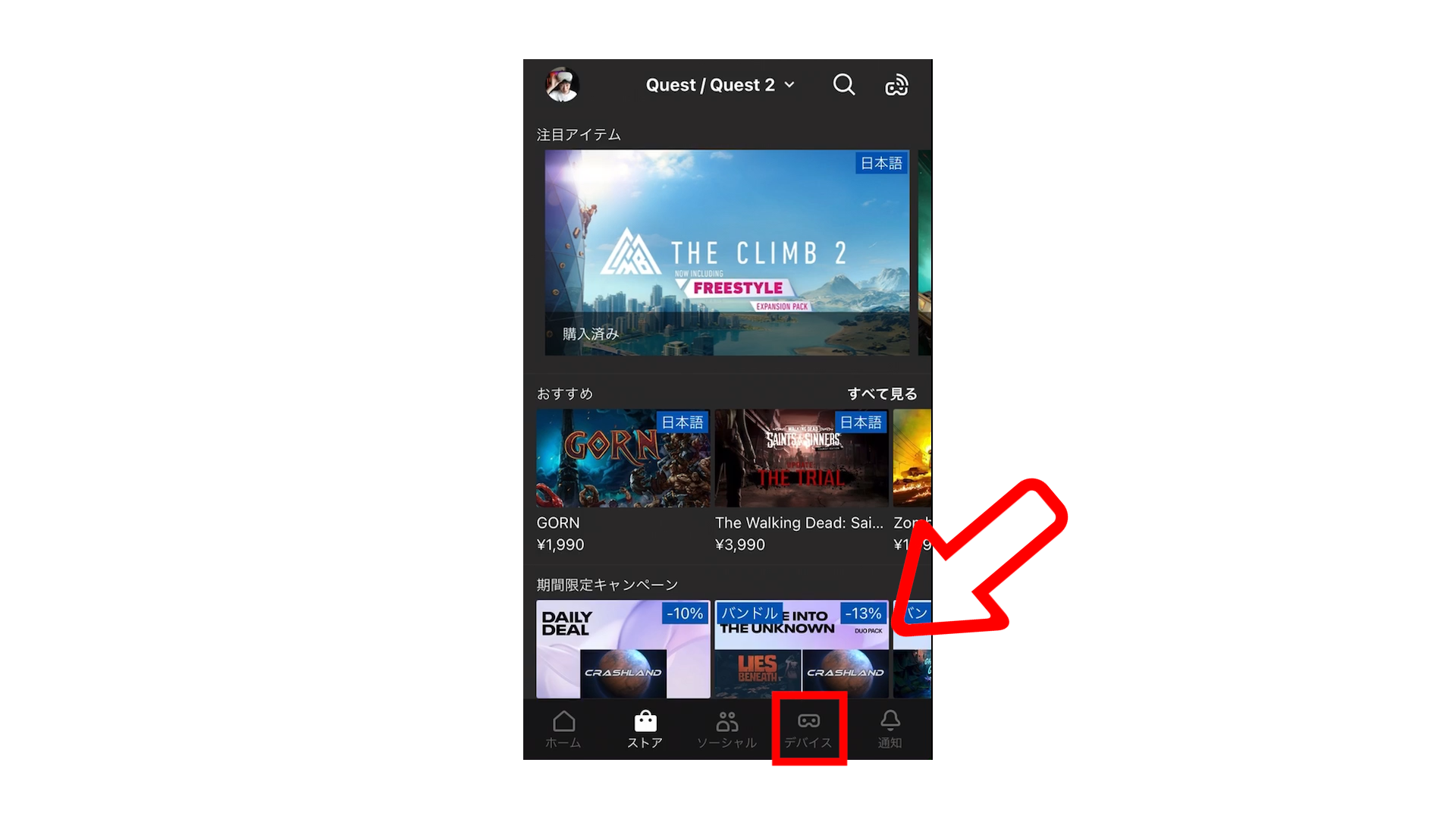Image resolution: width=1456 pixels, height=819 pixels.
Task: Click the バンドル badge on Into the Unknown card
Action: click(749, 613)
